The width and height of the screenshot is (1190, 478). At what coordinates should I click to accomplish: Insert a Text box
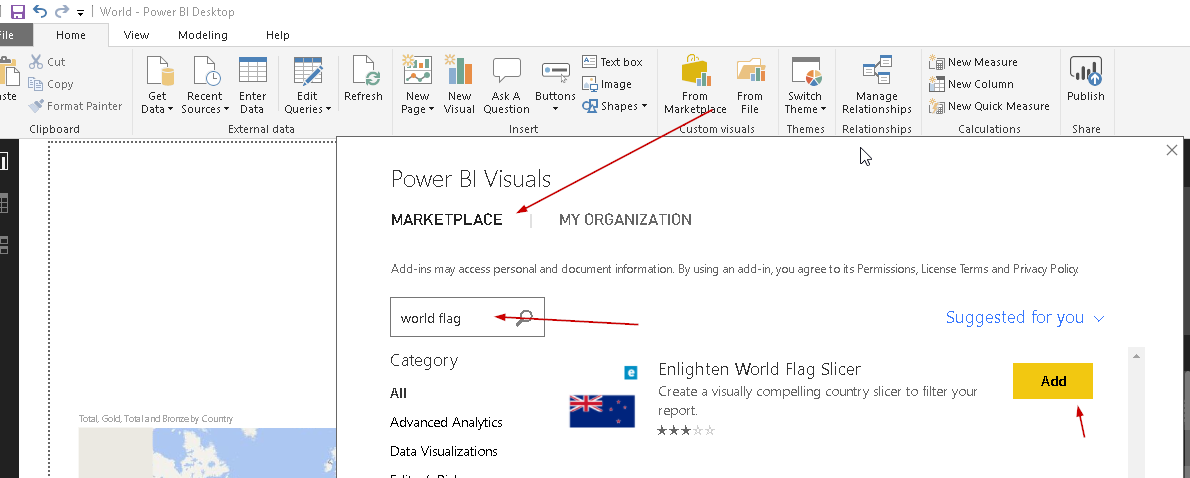pyautogui.click(x=612, y=62)
